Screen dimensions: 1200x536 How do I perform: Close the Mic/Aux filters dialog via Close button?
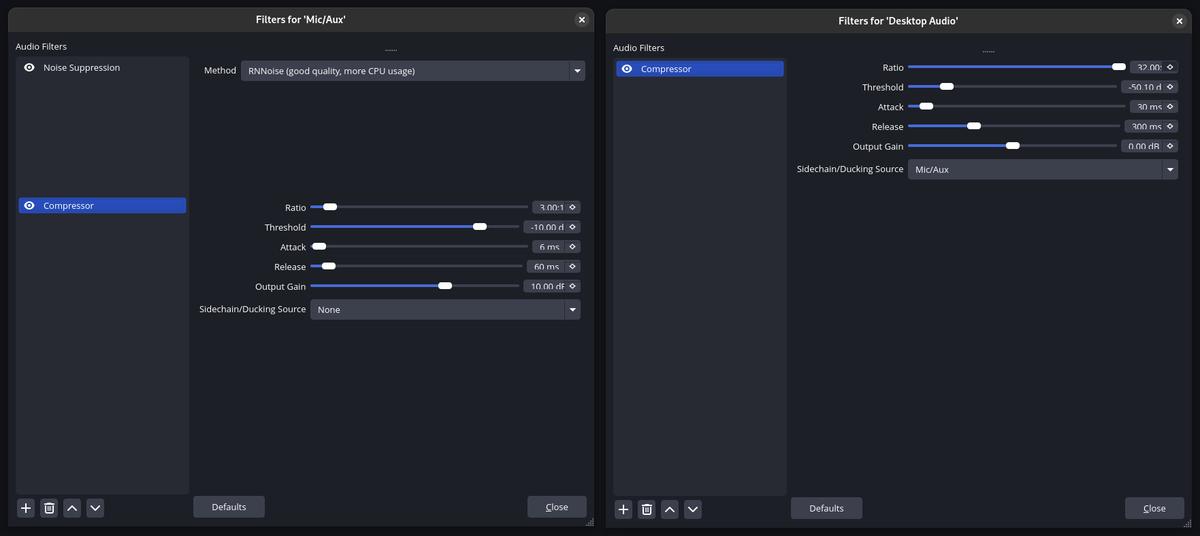(557, 507)
